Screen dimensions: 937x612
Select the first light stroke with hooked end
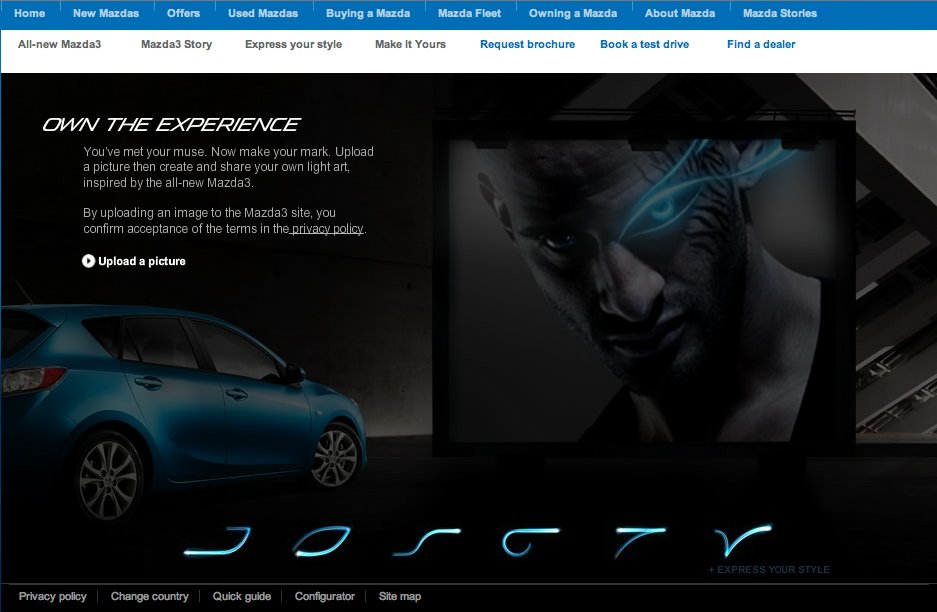coord(217,541)
